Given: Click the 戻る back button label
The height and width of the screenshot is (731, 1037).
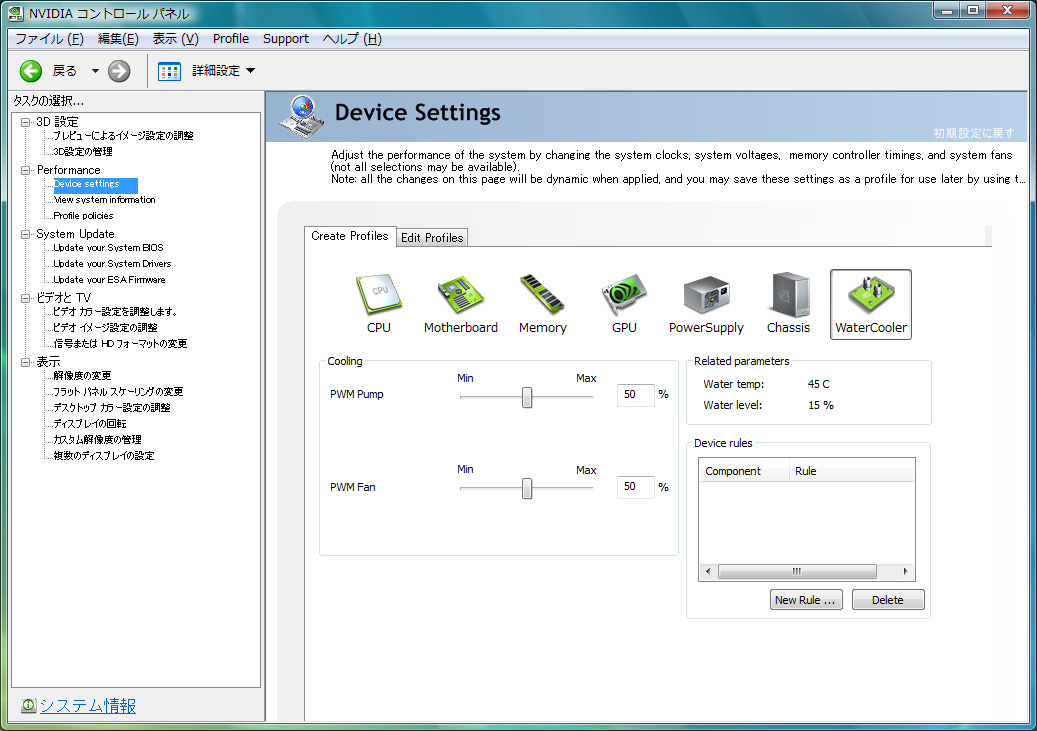Looking at the screenshot, I should click(x=65, y=71).
